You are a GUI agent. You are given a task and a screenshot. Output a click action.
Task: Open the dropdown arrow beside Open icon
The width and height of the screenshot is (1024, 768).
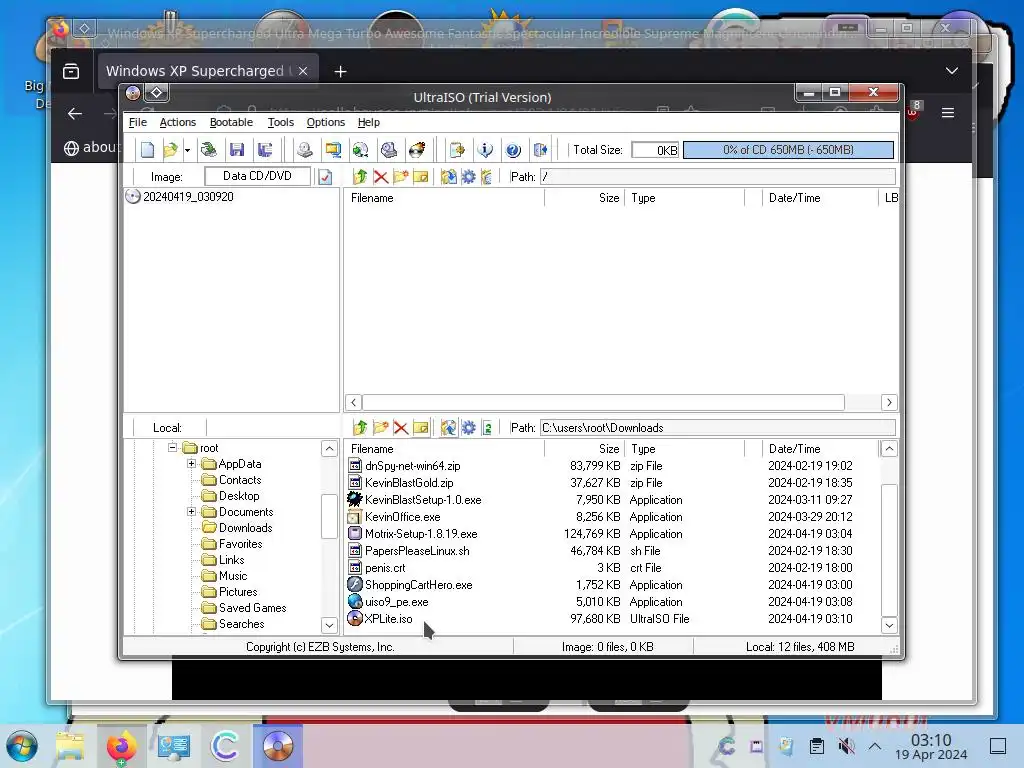point(187,150)
